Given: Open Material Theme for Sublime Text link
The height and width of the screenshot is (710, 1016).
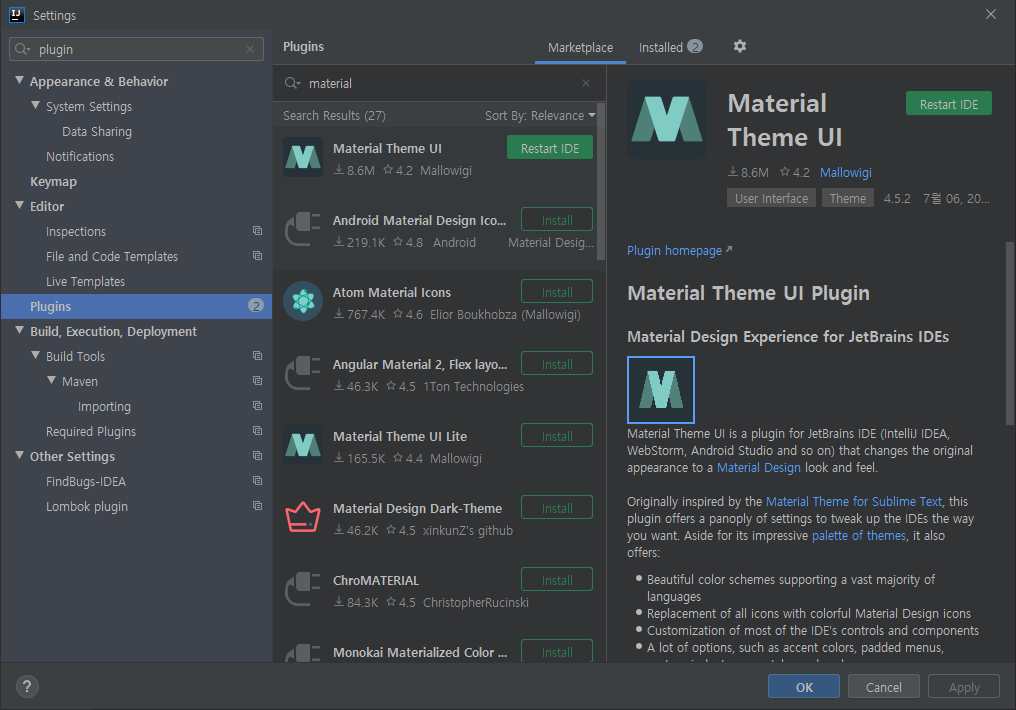Looking at the screenshot, I should (853, 501).
